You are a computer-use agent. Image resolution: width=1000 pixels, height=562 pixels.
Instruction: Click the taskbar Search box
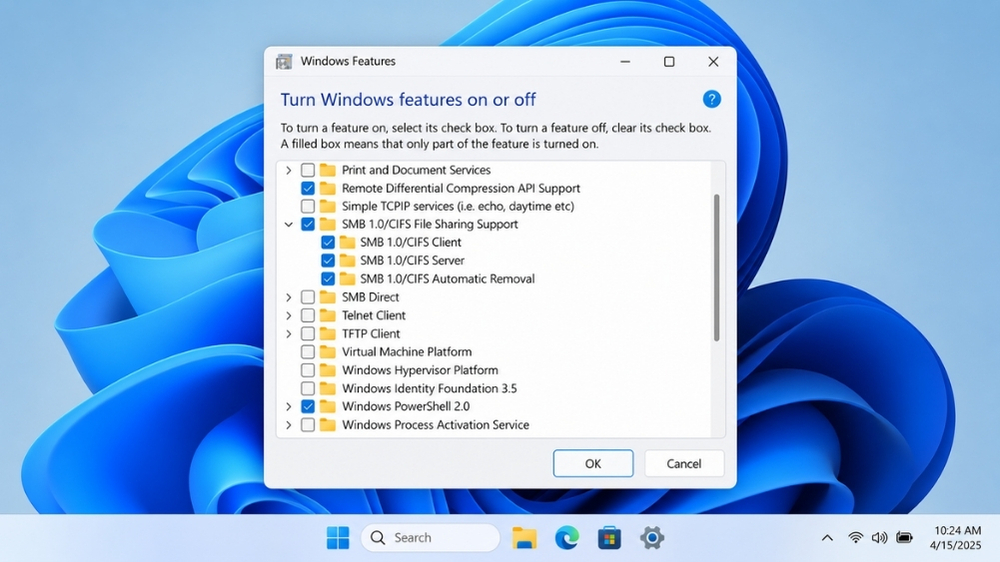coord(430,538)
